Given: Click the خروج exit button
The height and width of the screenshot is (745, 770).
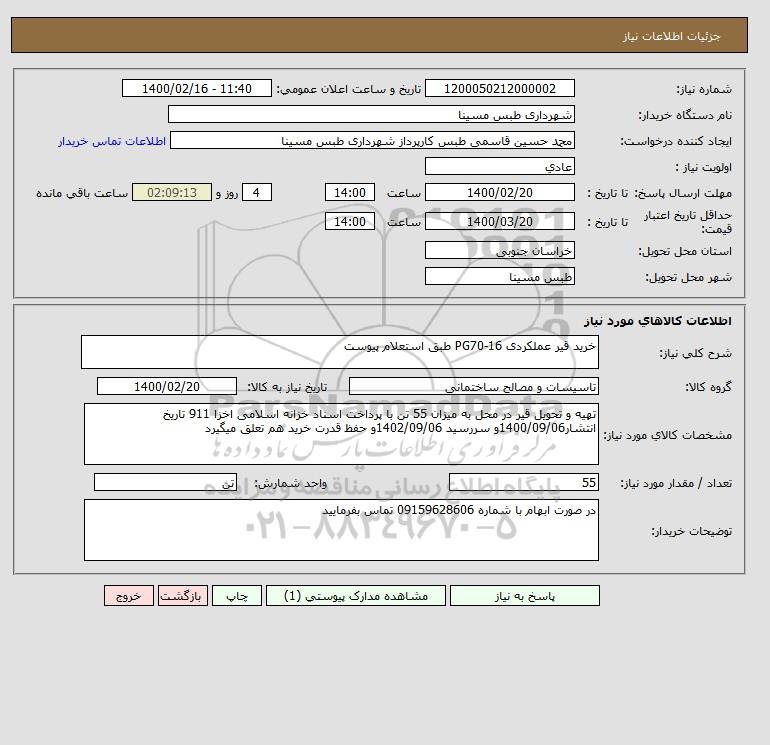Looking at the screenshot, I should pyautogui.click(x=129, y=596).
